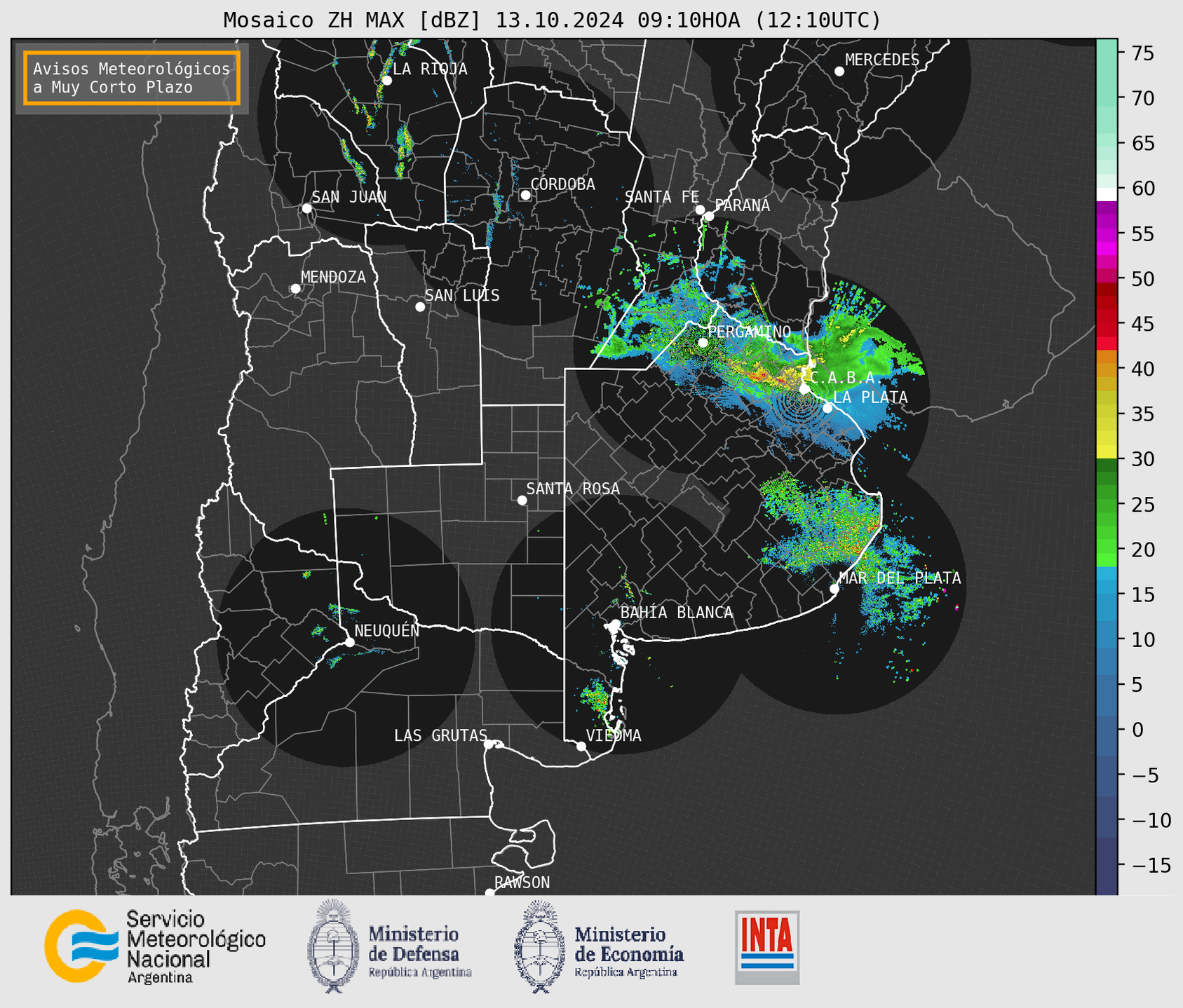
Task: Click the Avisos Meteorológicos a Muy Corto Plazo box
Action: (x=132, y=78)
